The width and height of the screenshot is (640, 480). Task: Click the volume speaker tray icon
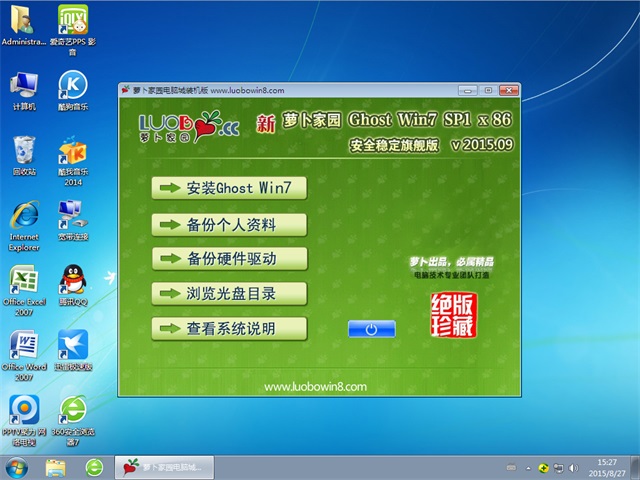pos(572,467)
